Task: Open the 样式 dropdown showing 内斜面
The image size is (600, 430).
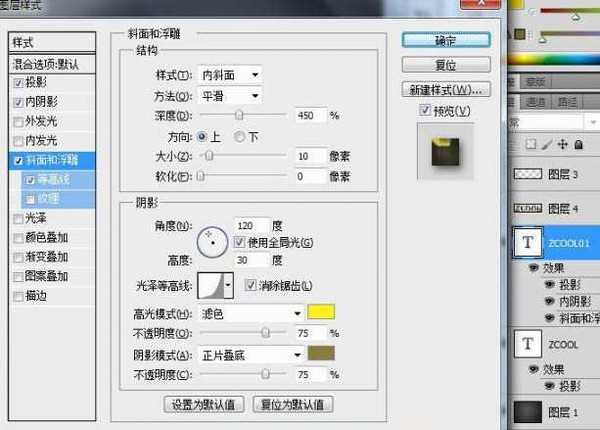Action: tap(229, 75)
